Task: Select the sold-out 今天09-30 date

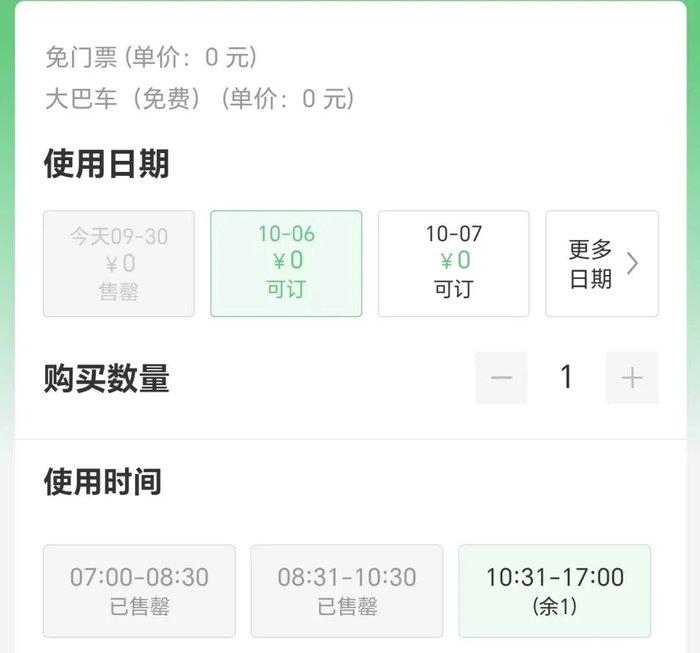Action: tap(119, 263)
